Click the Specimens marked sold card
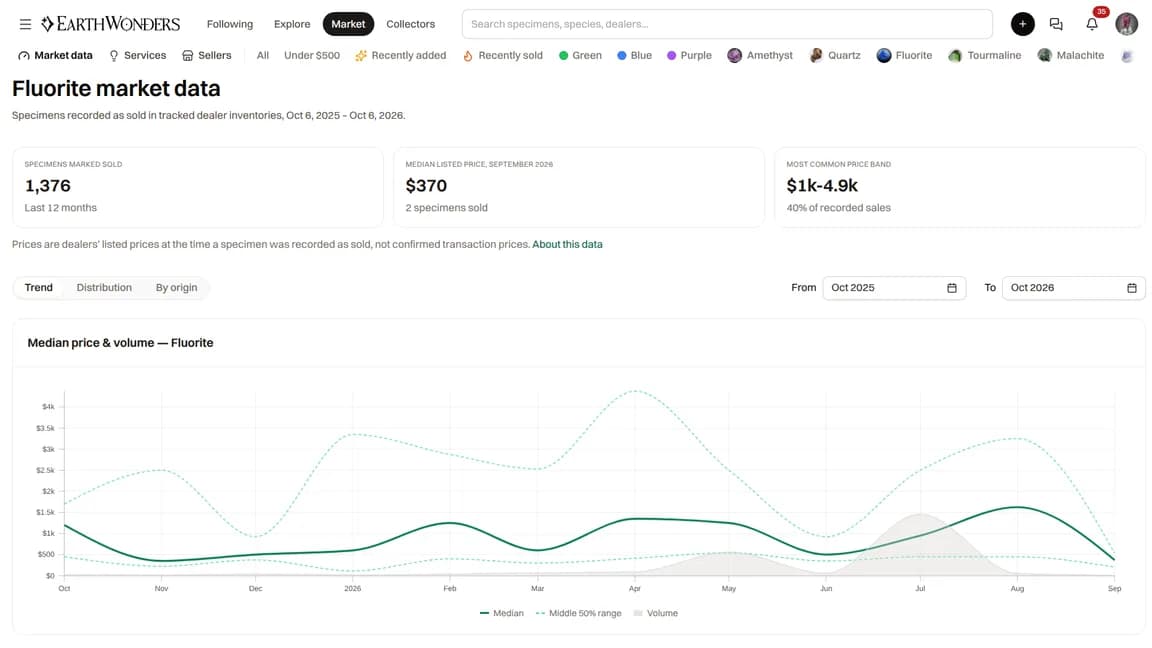The height and width of the screenshot is (648, 1152). point(198,187)
